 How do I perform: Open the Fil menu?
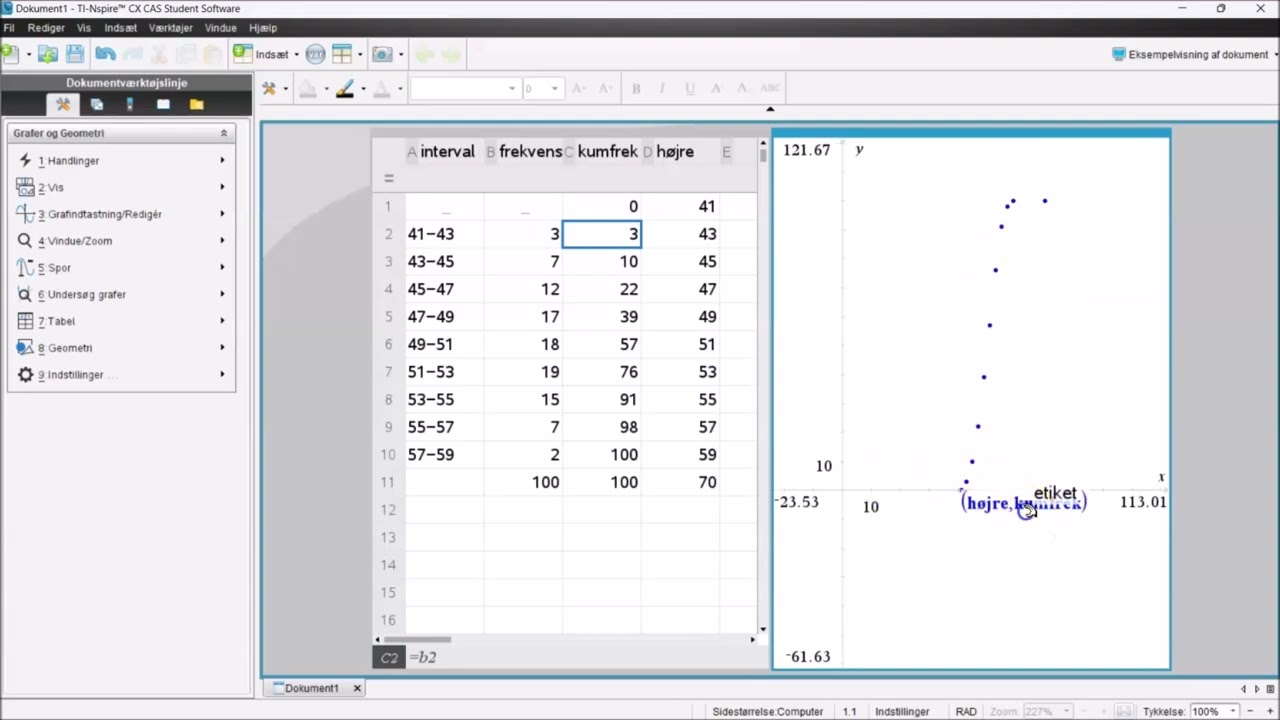pos(8,28)
